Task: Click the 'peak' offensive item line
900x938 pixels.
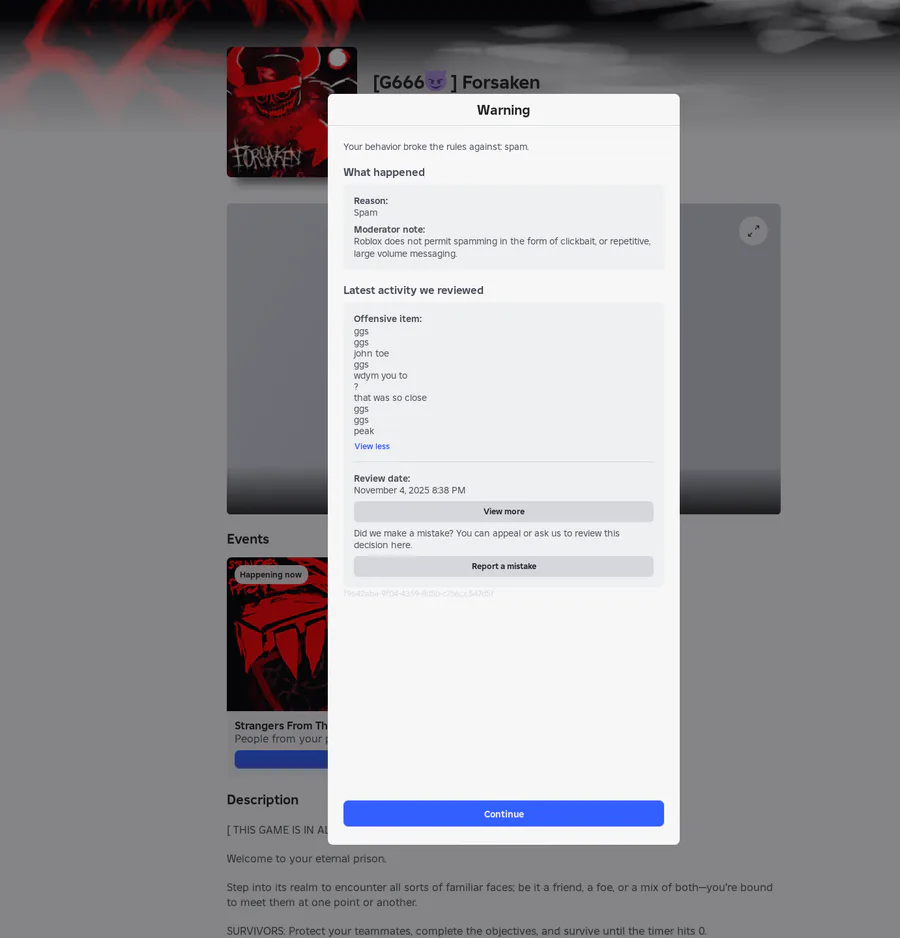Action: 364,431
